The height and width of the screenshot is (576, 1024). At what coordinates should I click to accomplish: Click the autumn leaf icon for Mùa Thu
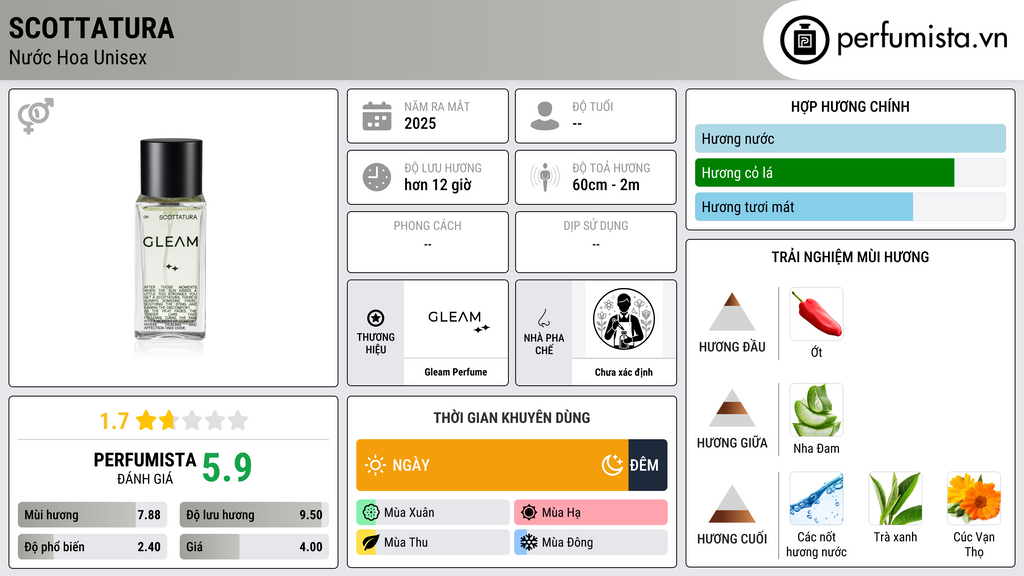[x=370, y=542]
